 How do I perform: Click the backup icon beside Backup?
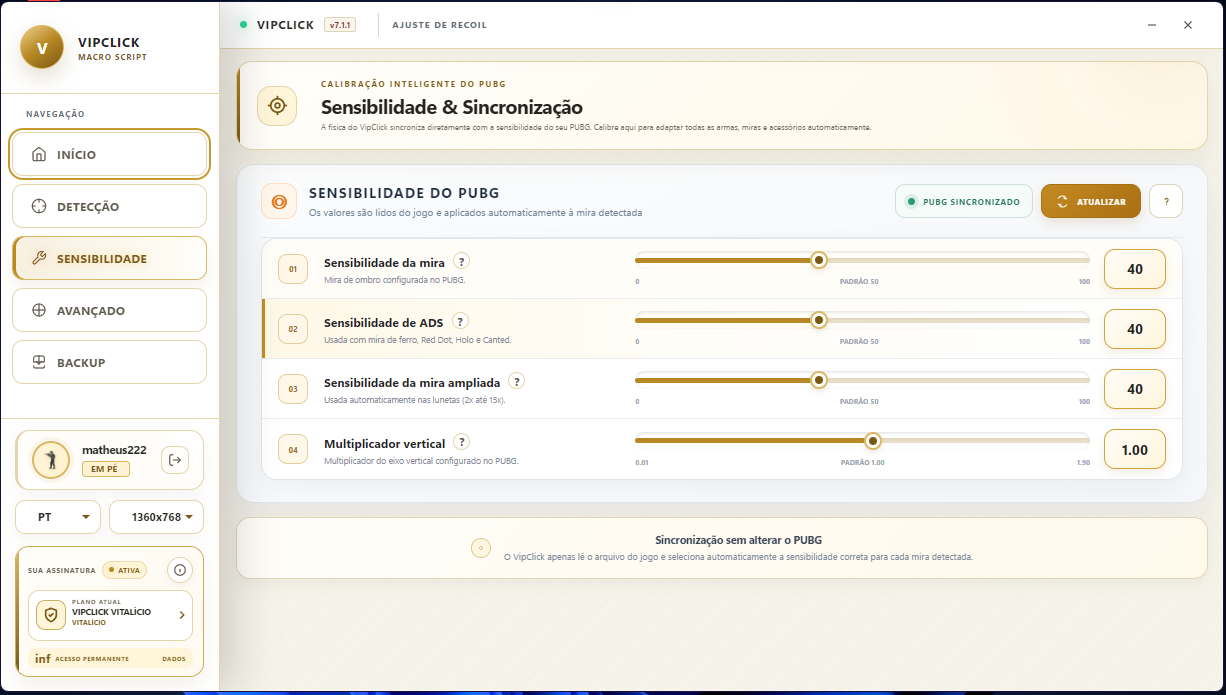coord(39,363)
